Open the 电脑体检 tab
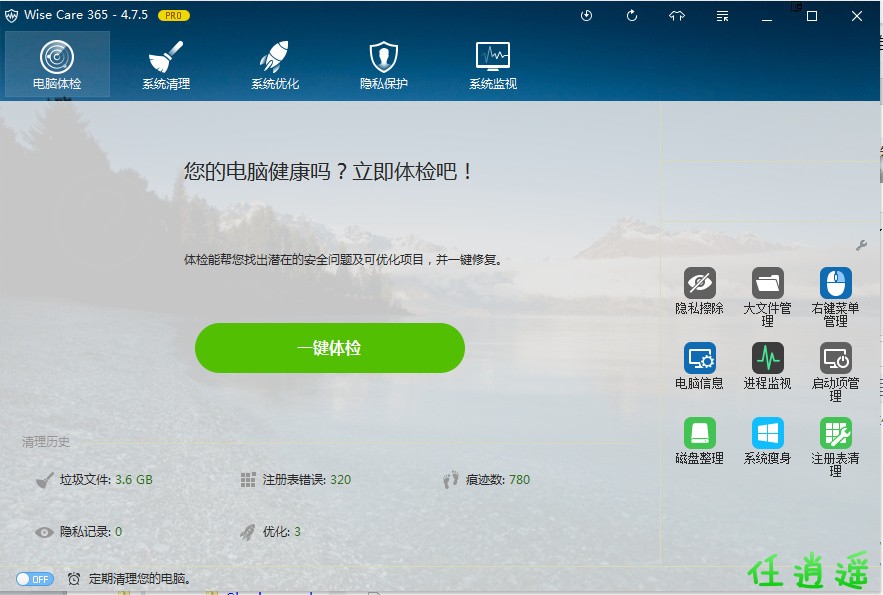This screenshot has width=883, height=595. (x=57, y=64)
